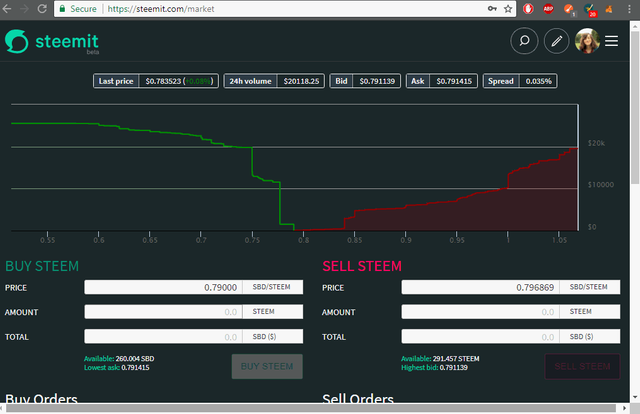
Task: Click Available 291.457 STEEM balance link
Action: [x=440, y=358]
